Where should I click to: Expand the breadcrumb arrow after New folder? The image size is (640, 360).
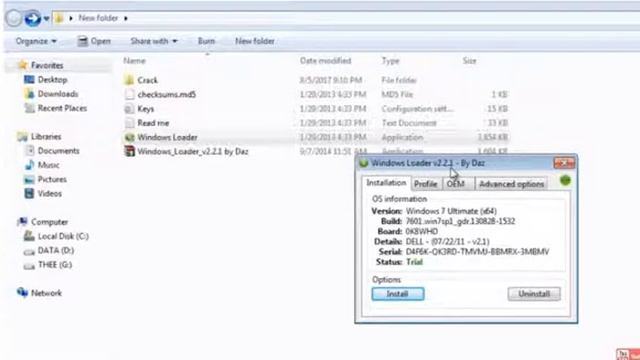pyautogui.click(x=126, y=18)
